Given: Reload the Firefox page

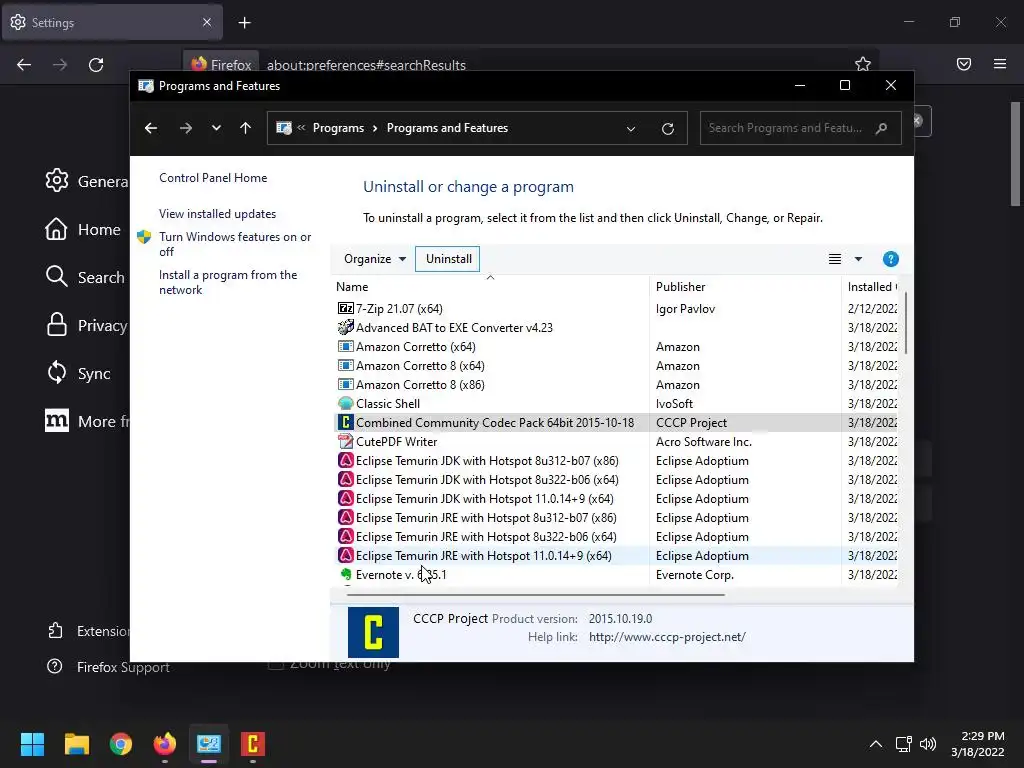Looking at the screenshot, I should pyautogui.click(x=96, y=65).
